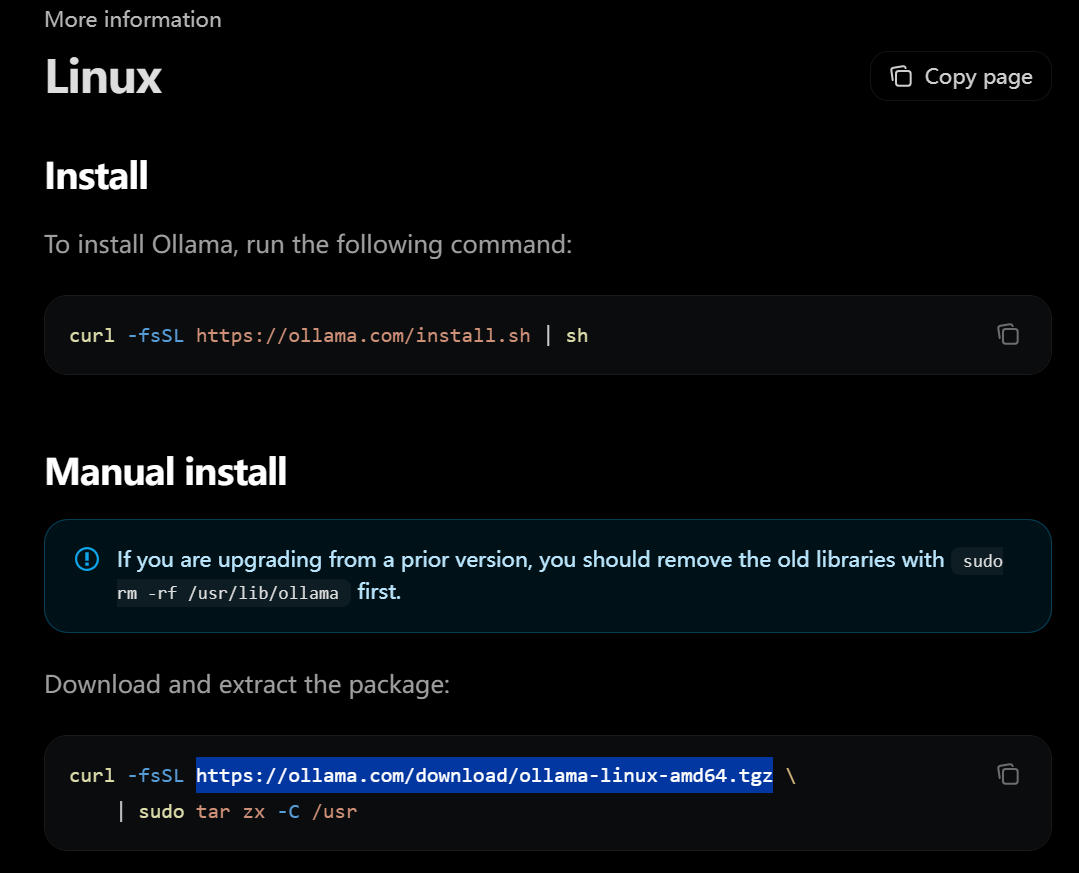Screen dimensions: 1079x873
Task: Click the Manual install section heading
Action: coord(166,471)
